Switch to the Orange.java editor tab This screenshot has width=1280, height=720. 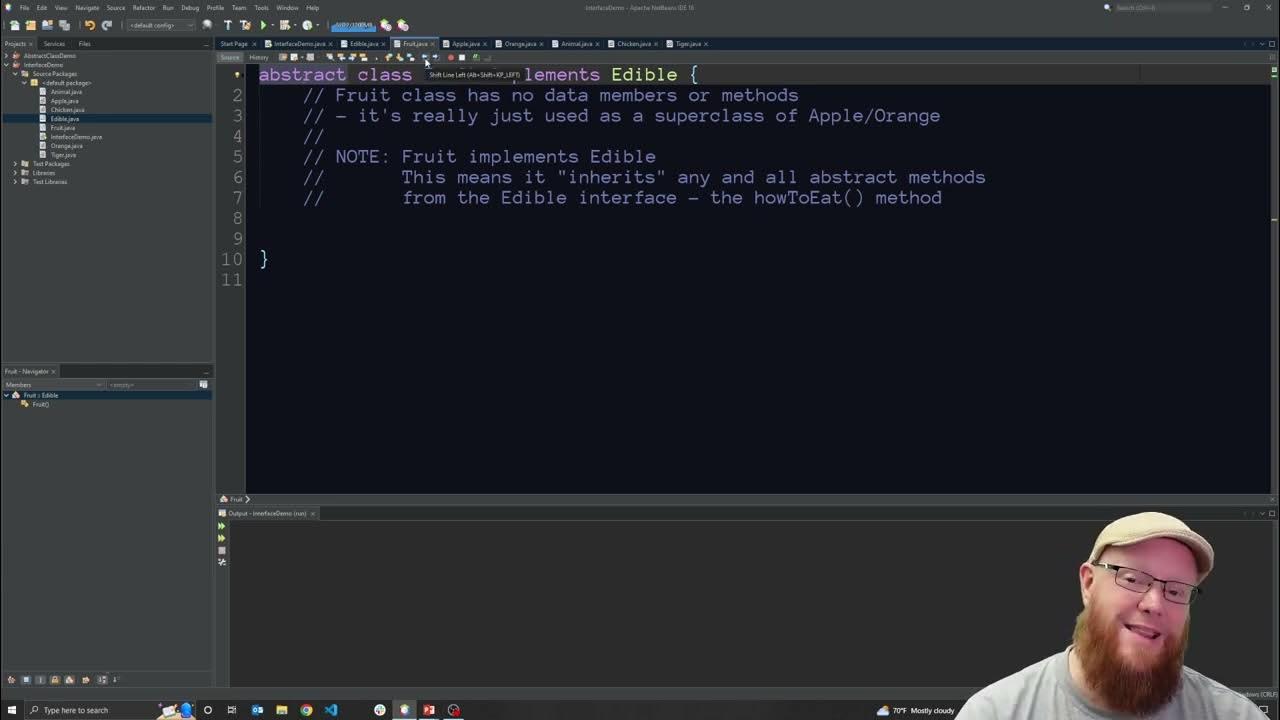click(x=519, y=44)
